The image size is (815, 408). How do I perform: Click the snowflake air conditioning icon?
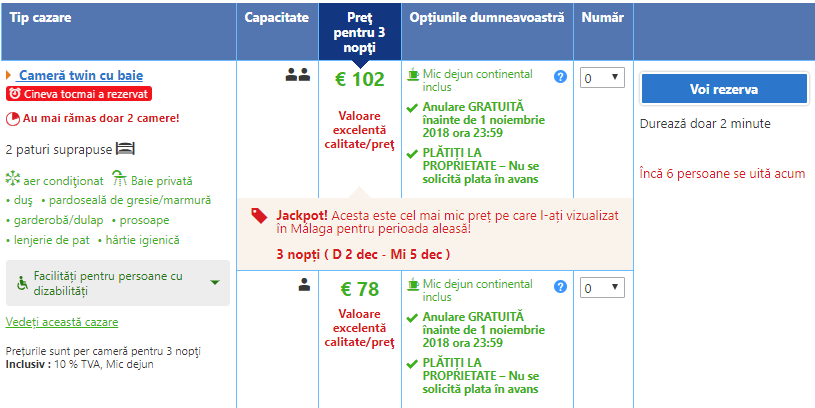[x=12, y=178]
